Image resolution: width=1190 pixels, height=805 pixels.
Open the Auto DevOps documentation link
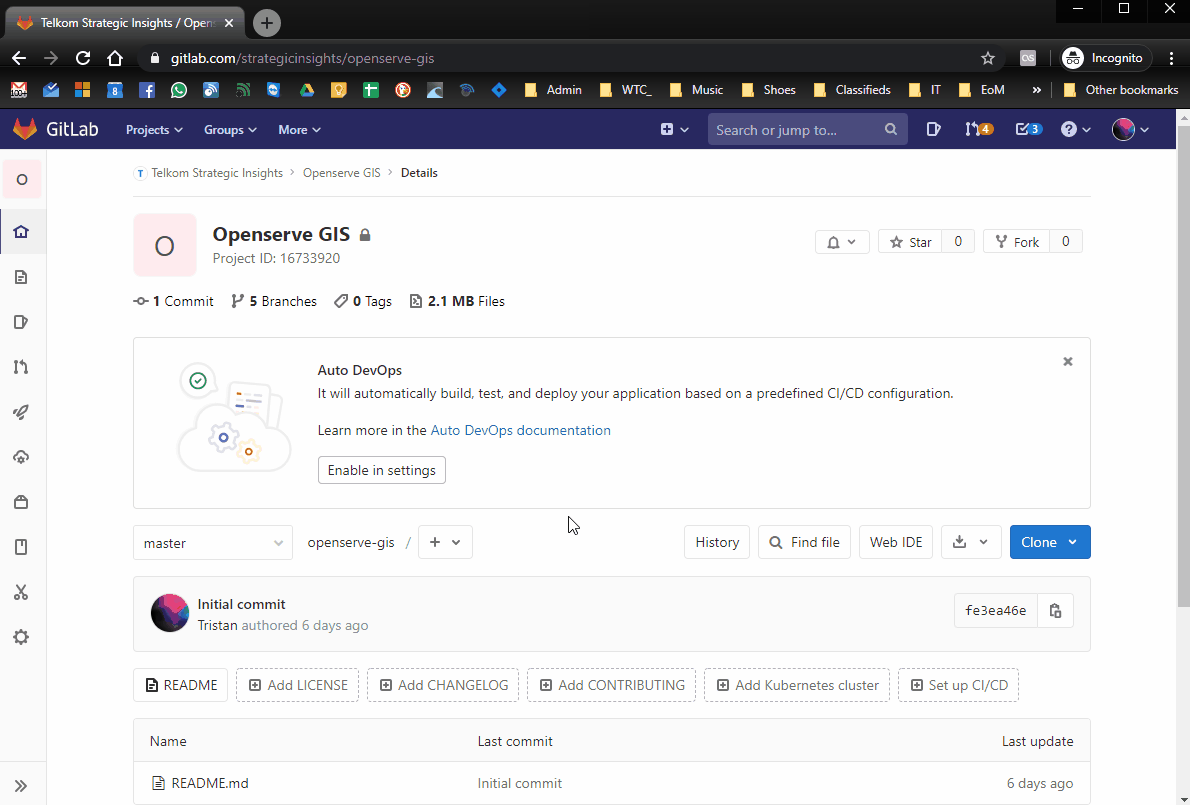pyautogui.click(x=520, y=430)
